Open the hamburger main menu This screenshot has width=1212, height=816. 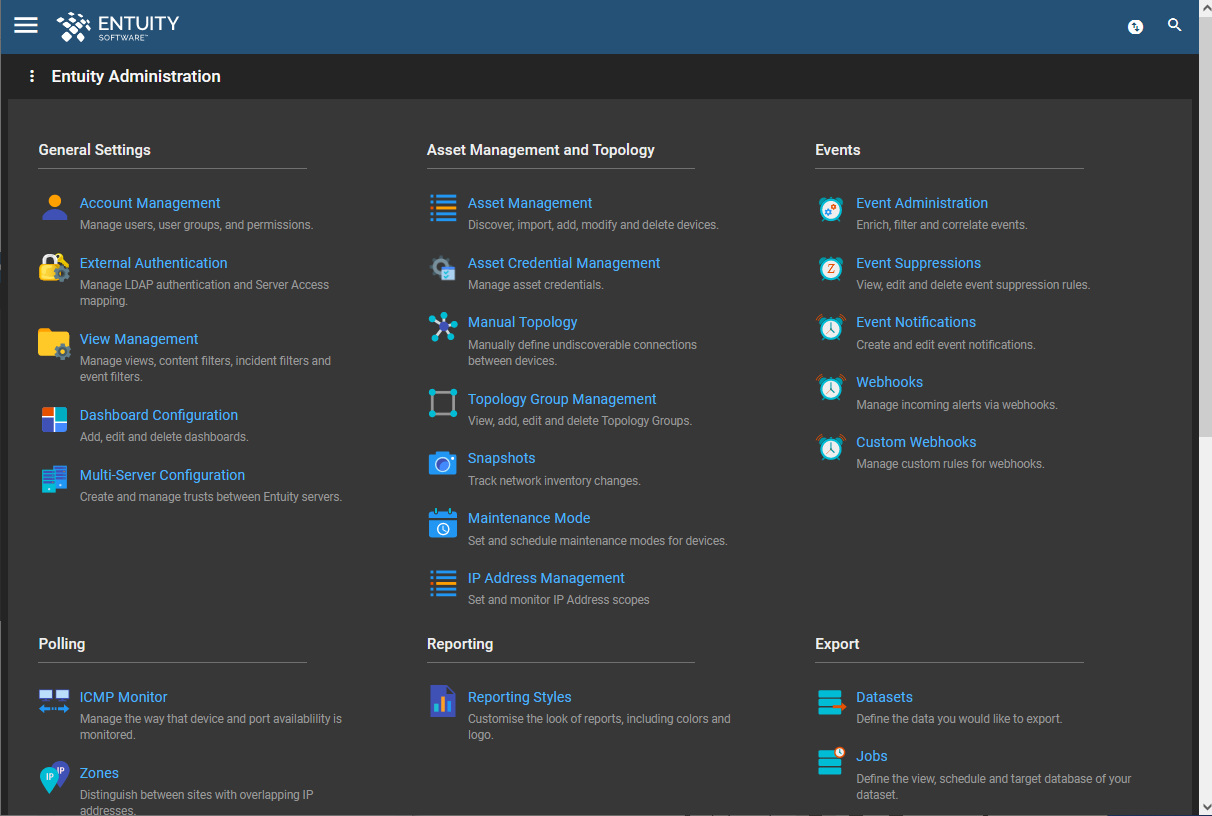(x=26, y=26)
